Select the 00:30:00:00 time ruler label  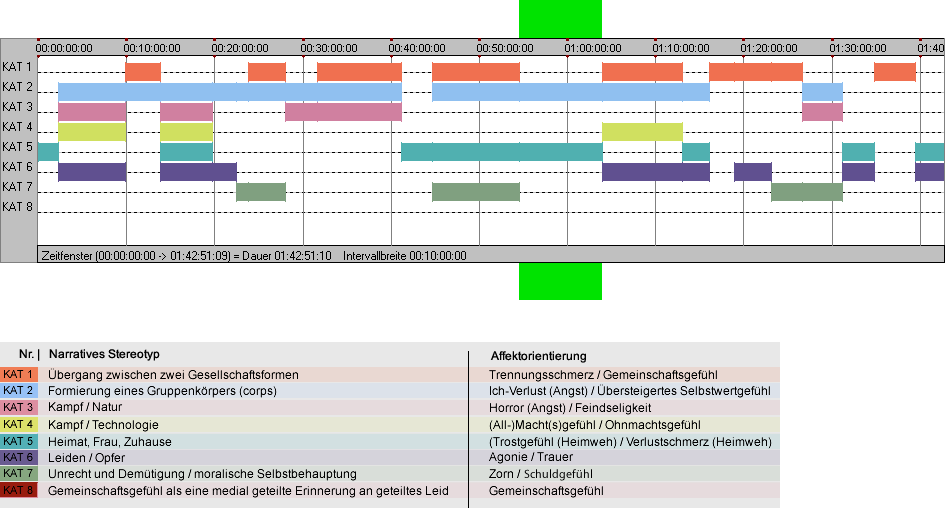point(329,48)
